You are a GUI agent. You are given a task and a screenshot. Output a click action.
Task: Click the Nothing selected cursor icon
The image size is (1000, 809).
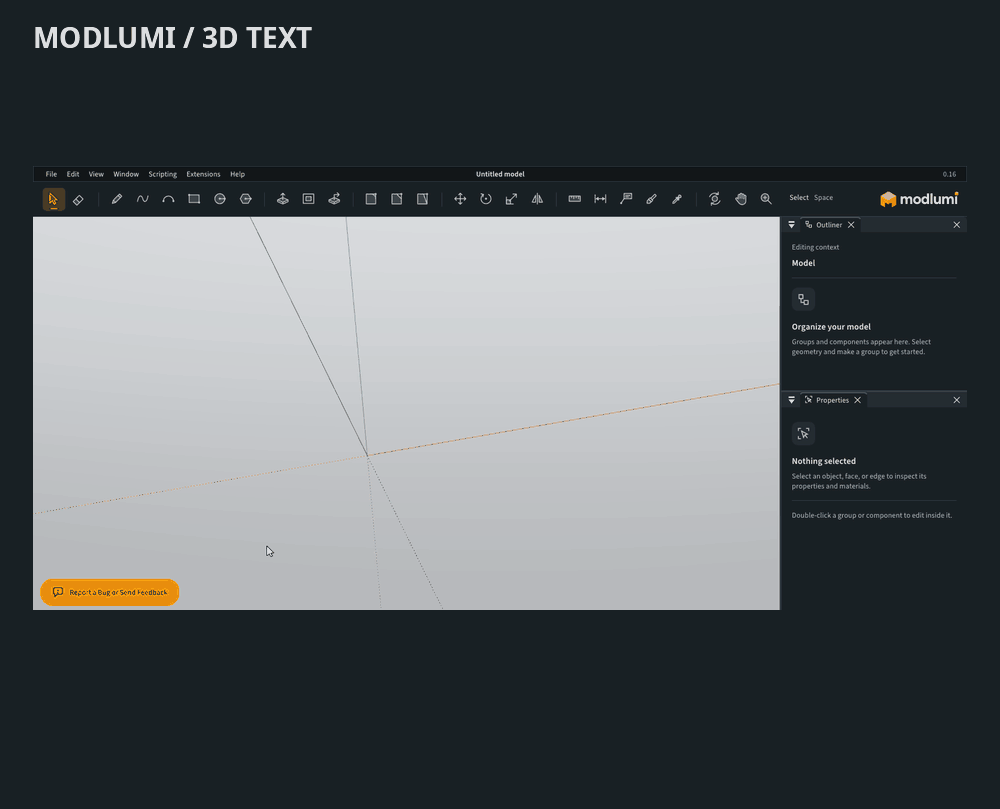804,434
